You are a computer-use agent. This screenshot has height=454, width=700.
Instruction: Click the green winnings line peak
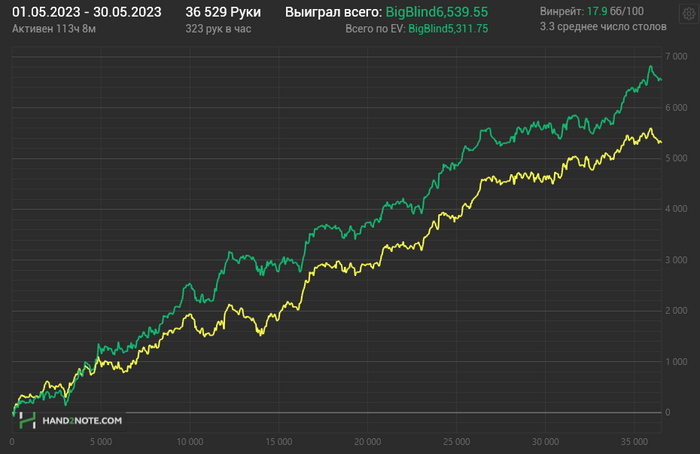(x=651, y=67)
